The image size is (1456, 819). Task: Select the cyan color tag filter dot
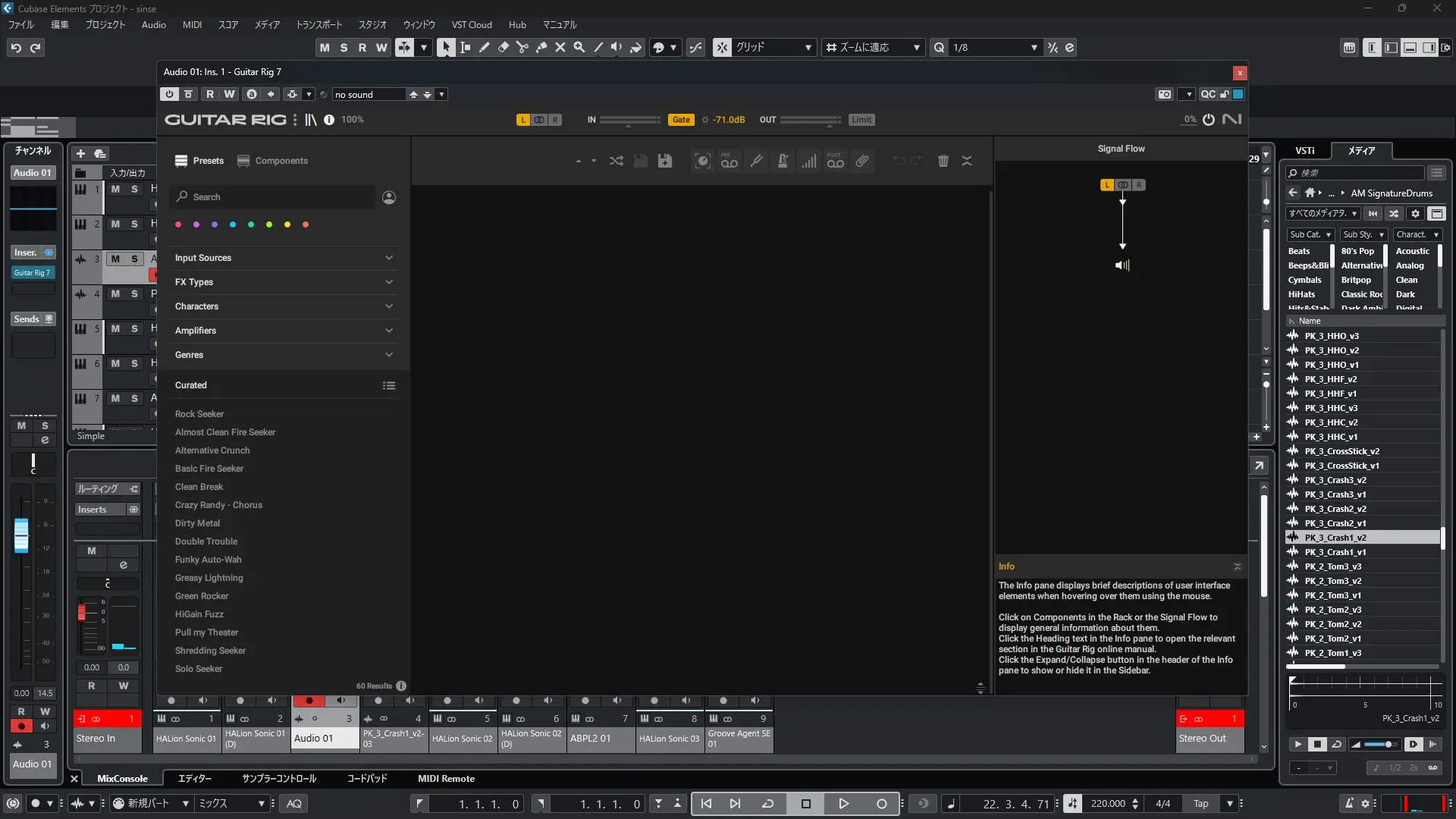pos(233,224)
